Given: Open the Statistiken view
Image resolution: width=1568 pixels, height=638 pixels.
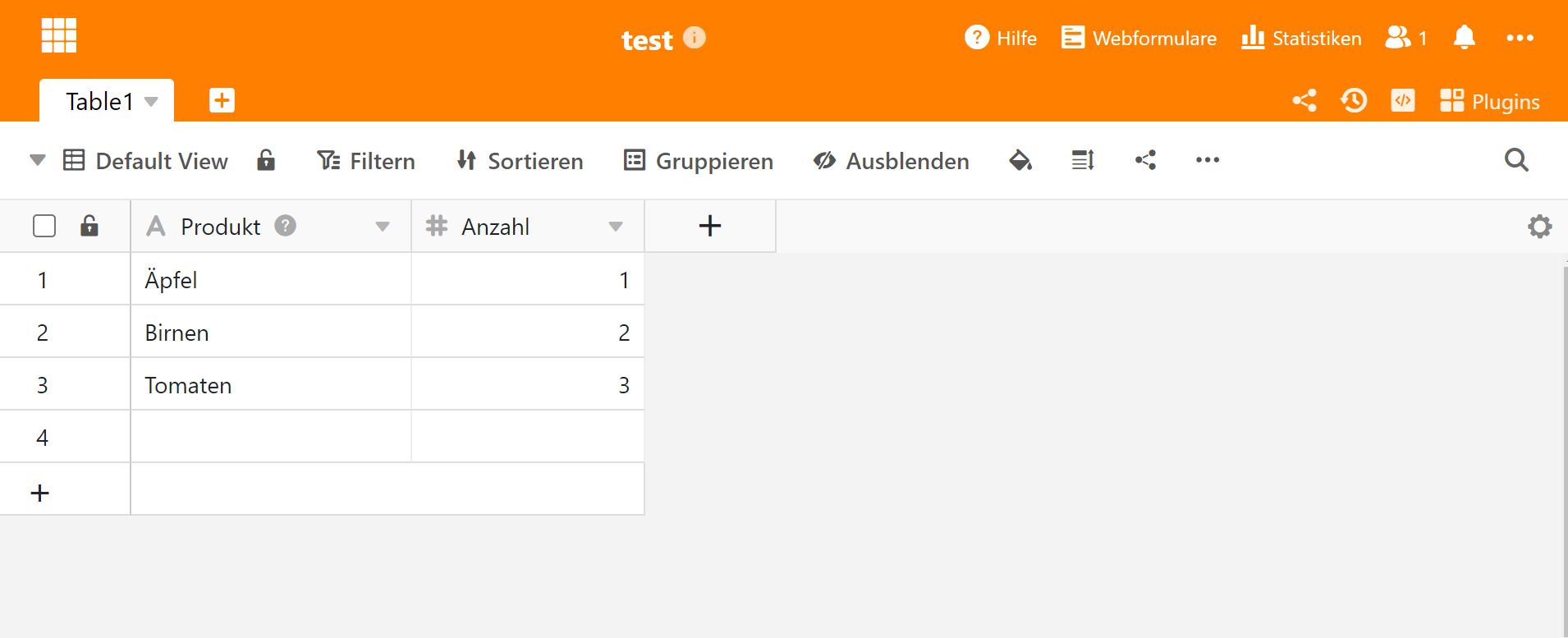Looking at the screenshot, I should pos(1300,38).
